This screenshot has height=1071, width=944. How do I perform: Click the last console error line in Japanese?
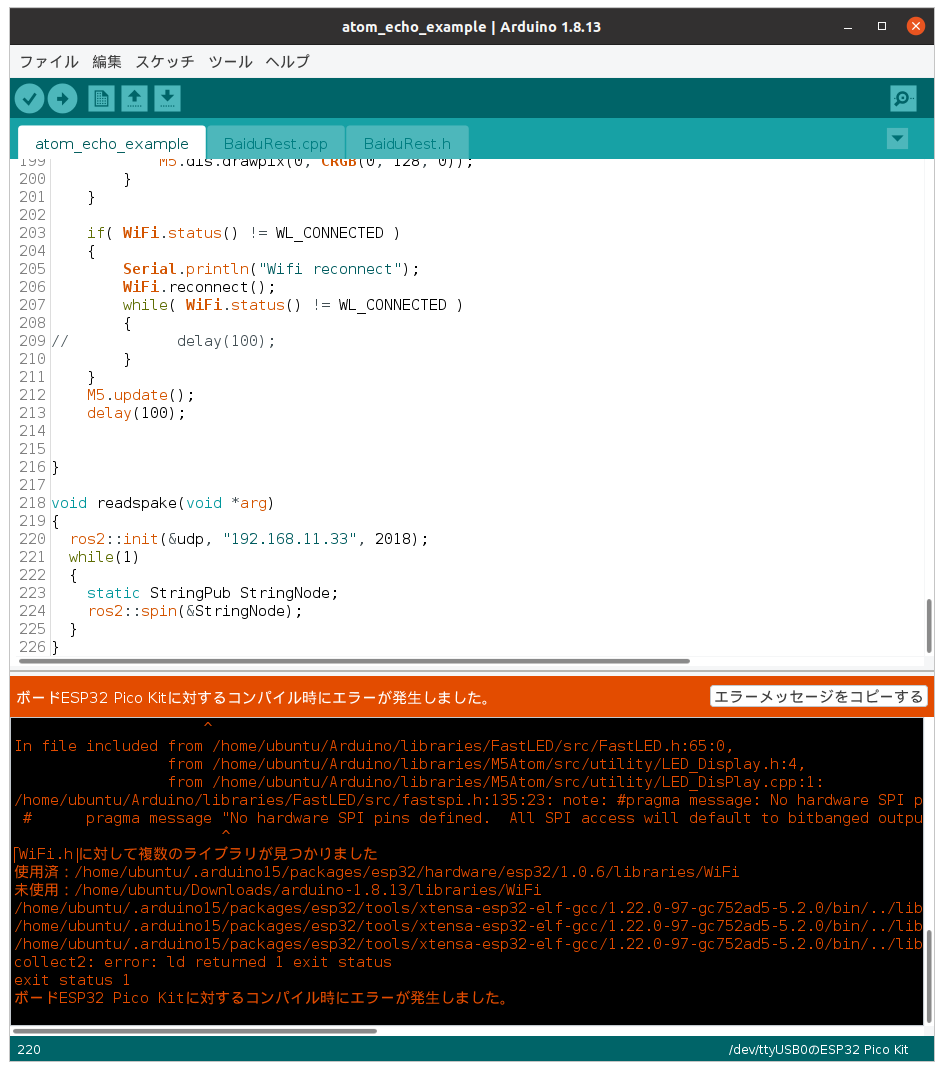(262, 998)
